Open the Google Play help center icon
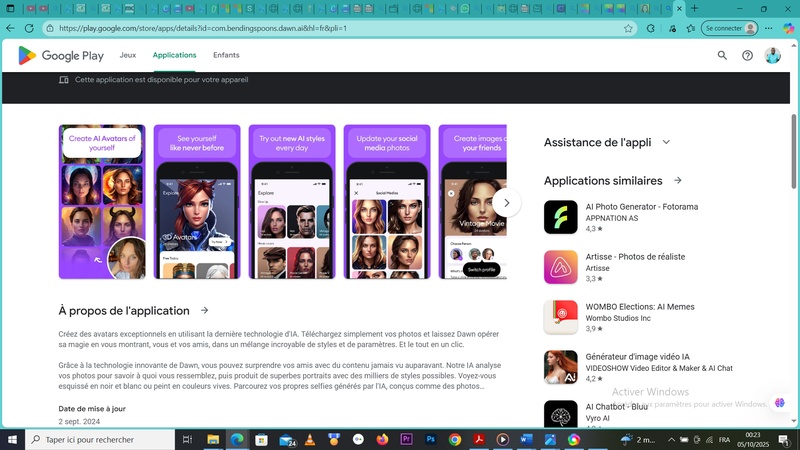The width and height of the screenshot is (800, 450). 747,56
